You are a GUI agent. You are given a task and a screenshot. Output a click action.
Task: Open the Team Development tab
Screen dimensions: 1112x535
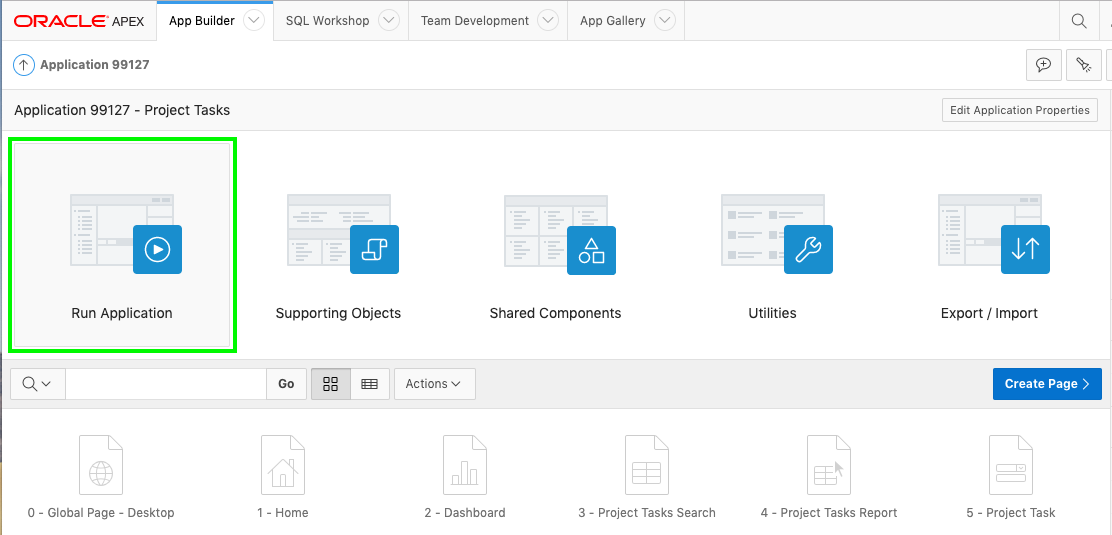point(474,20)
